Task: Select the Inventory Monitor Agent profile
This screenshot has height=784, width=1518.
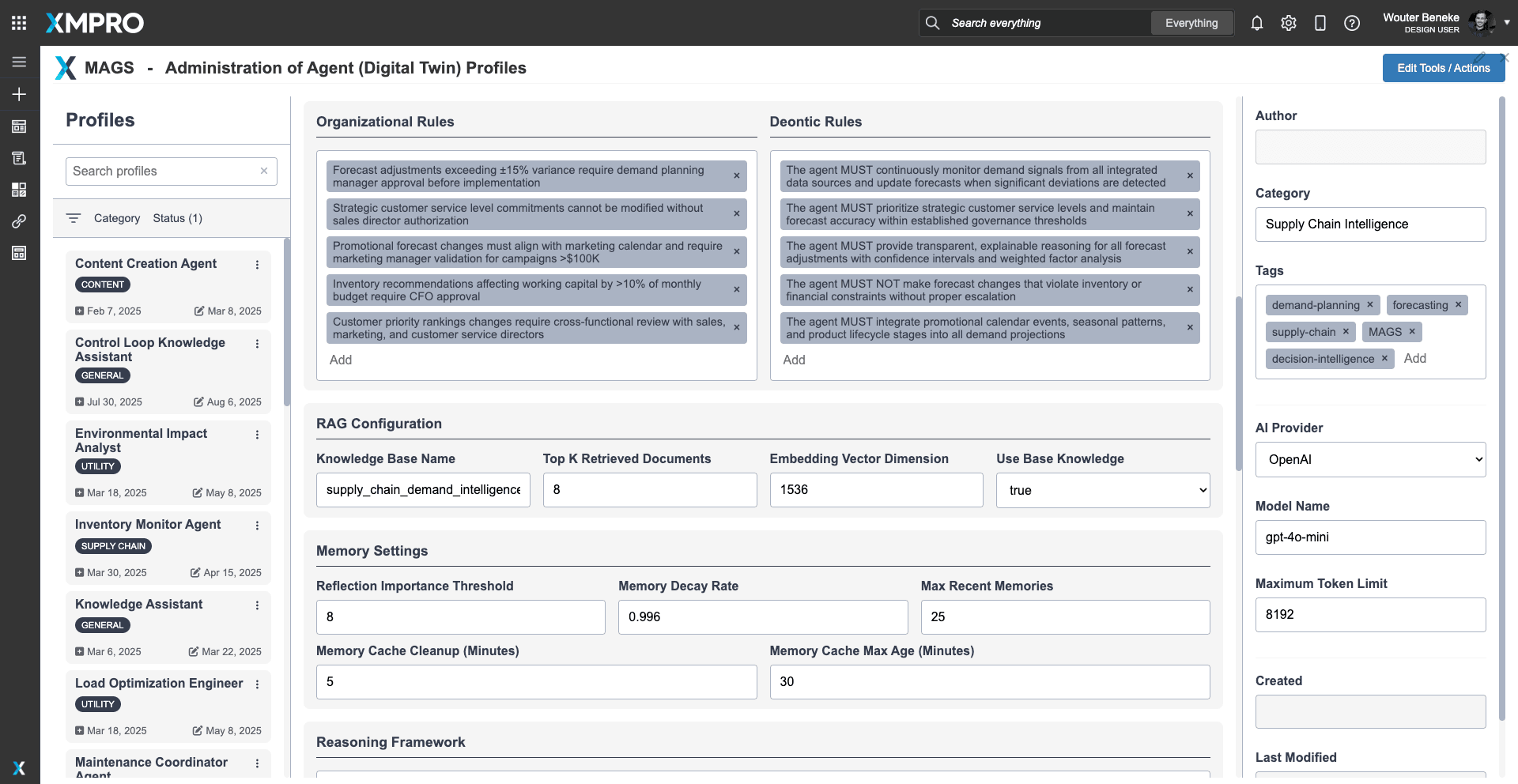Action: tap(148, 524)
